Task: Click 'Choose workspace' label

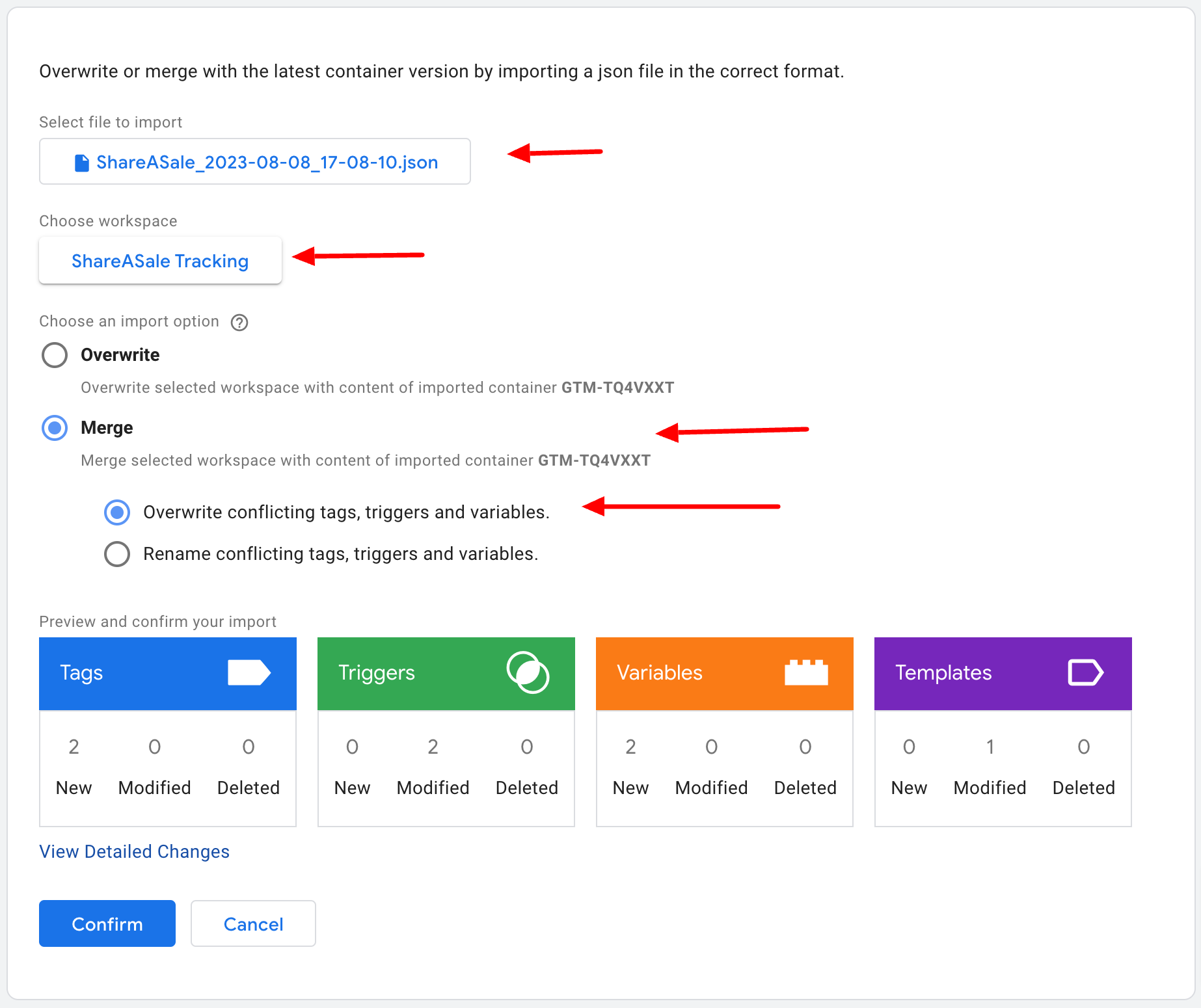Action: (108, 221)
